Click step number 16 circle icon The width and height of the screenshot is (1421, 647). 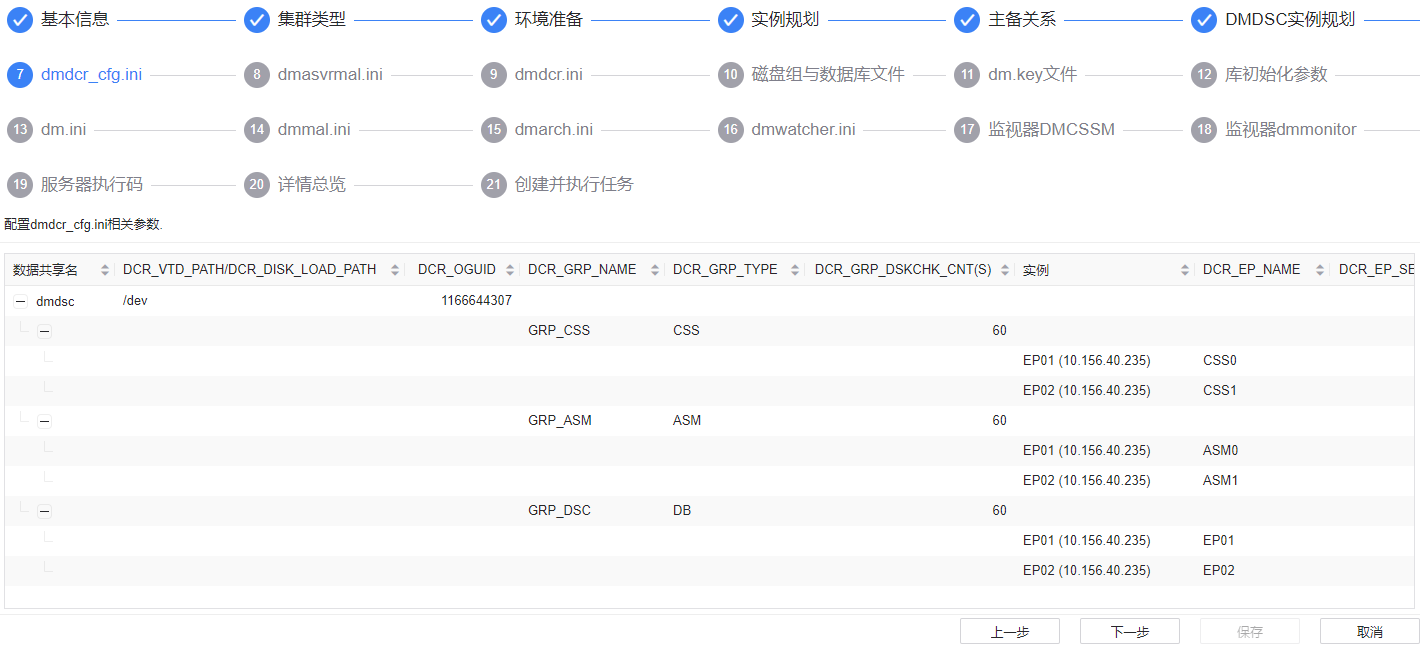pyautogui.click(x=731, y=130)
